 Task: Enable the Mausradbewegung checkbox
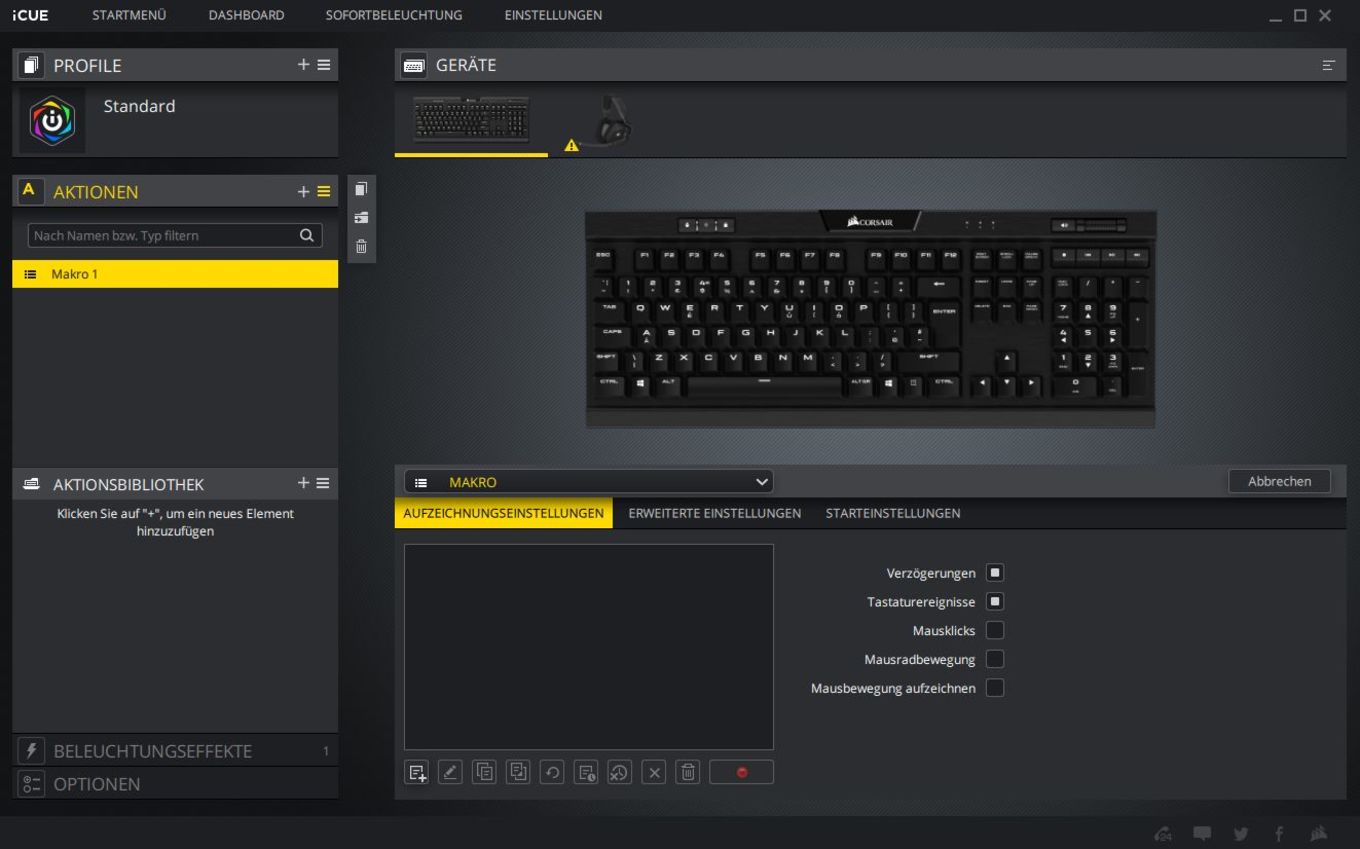tap(995, 659)
